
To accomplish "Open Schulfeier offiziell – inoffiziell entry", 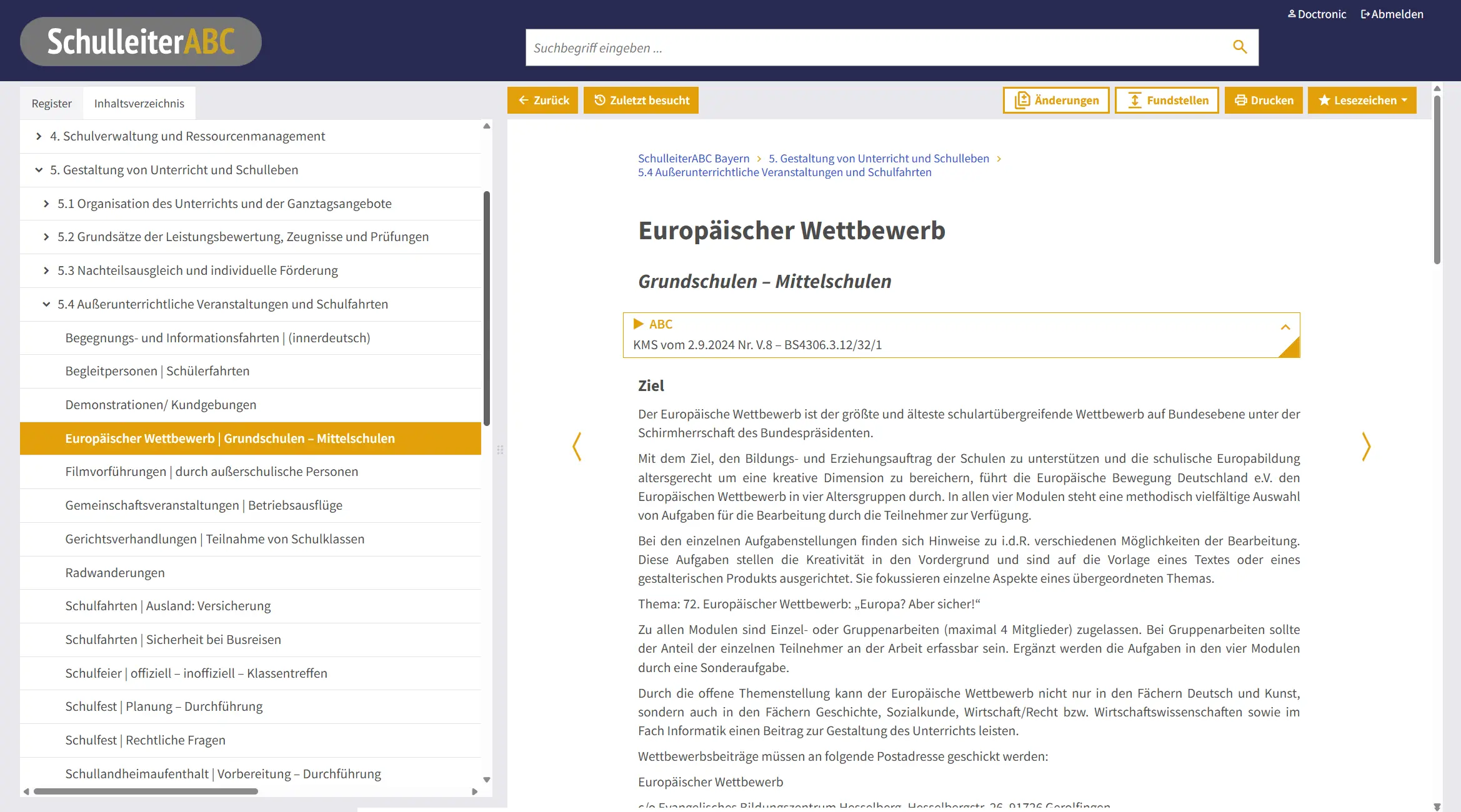I will (x=251, y=673).
